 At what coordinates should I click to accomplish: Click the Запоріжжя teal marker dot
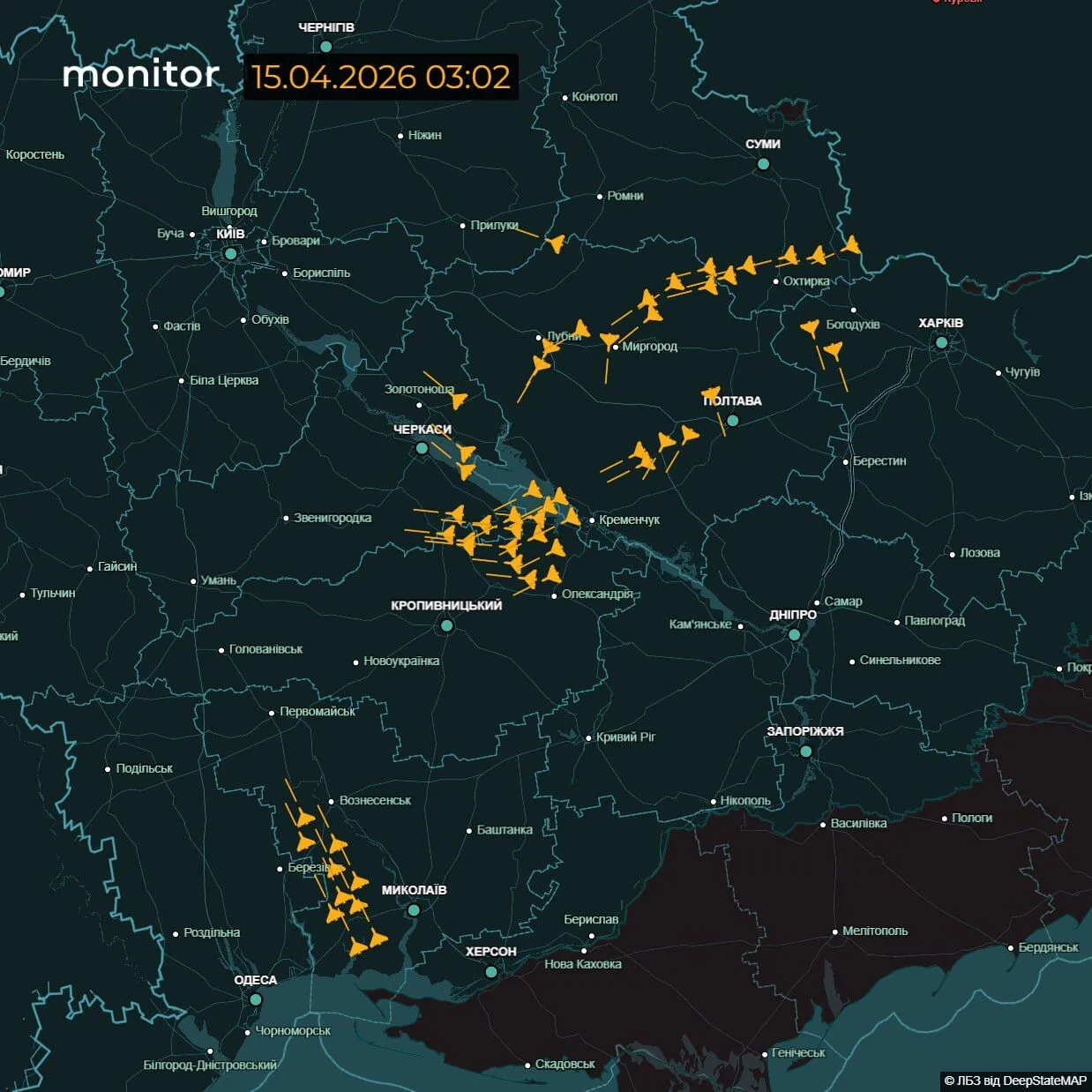(x=805, y=752)
